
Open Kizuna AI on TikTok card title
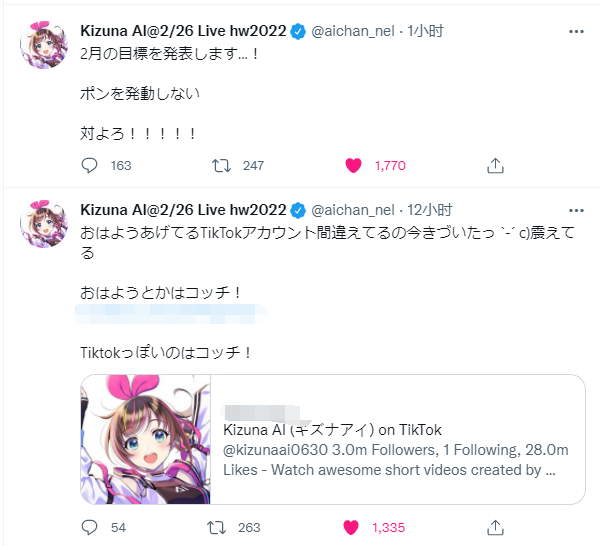click(x=332, y=430)
